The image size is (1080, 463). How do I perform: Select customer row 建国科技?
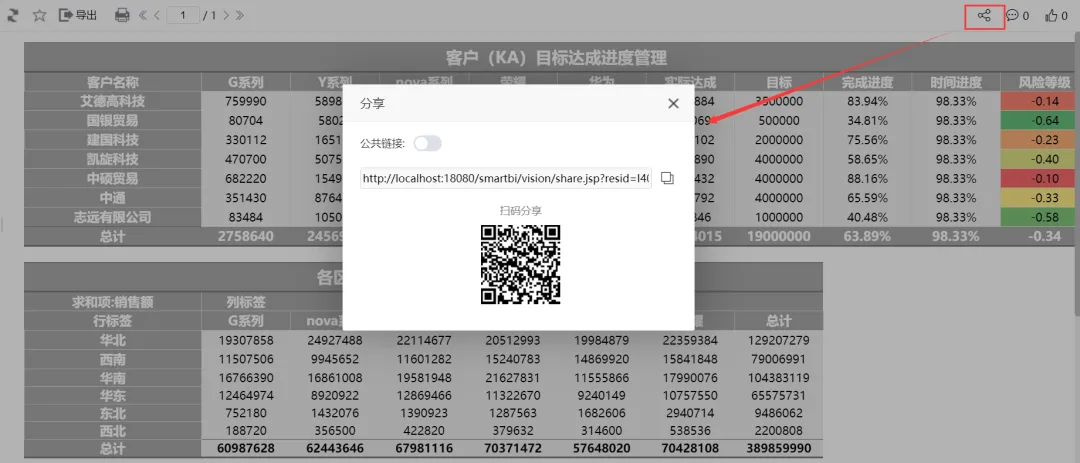pyautogui.click(x=112, y=140)
